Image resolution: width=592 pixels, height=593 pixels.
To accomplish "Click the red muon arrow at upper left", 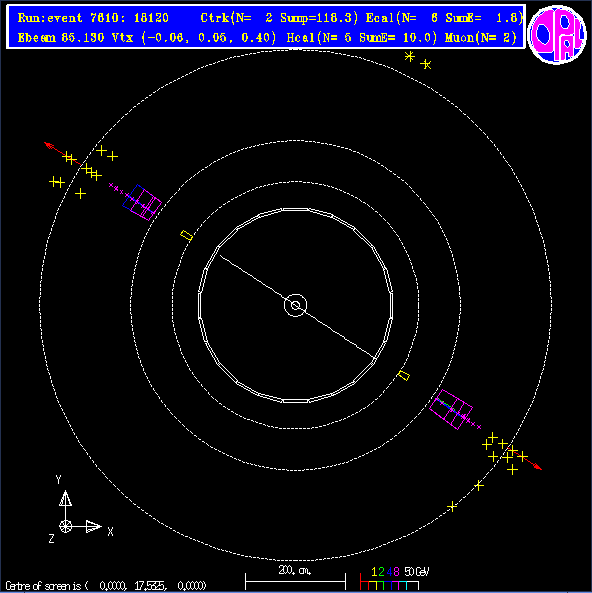I will tap(62, 154).
